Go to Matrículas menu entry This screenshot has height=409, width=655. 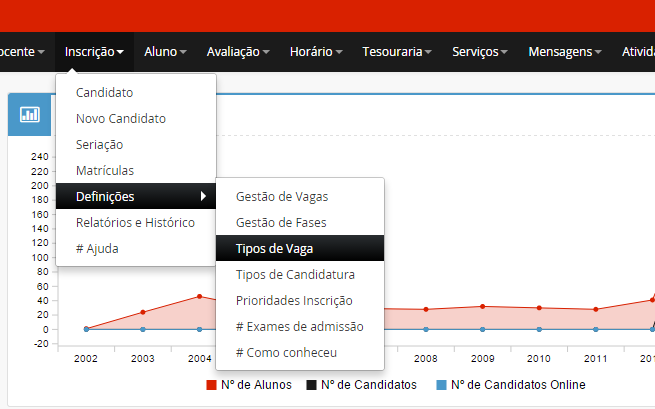105,170
